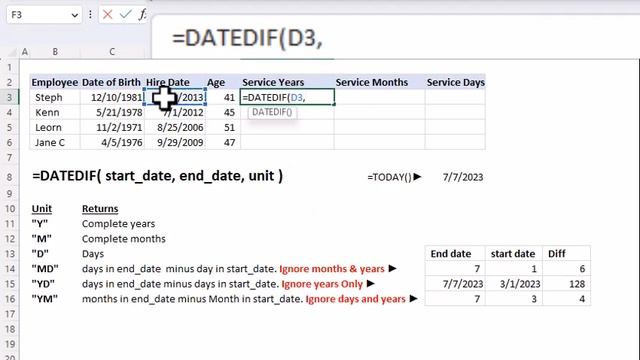Click the Diff header cell
This screenshot has height=360, width=640.
point(566,253)
